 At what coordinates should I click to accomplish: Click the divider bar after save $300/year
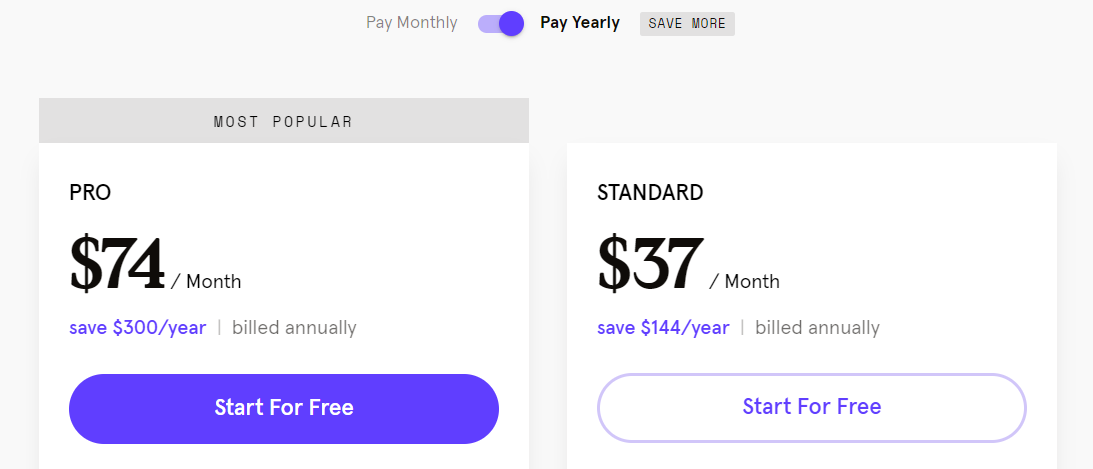(x=219, y=328)
